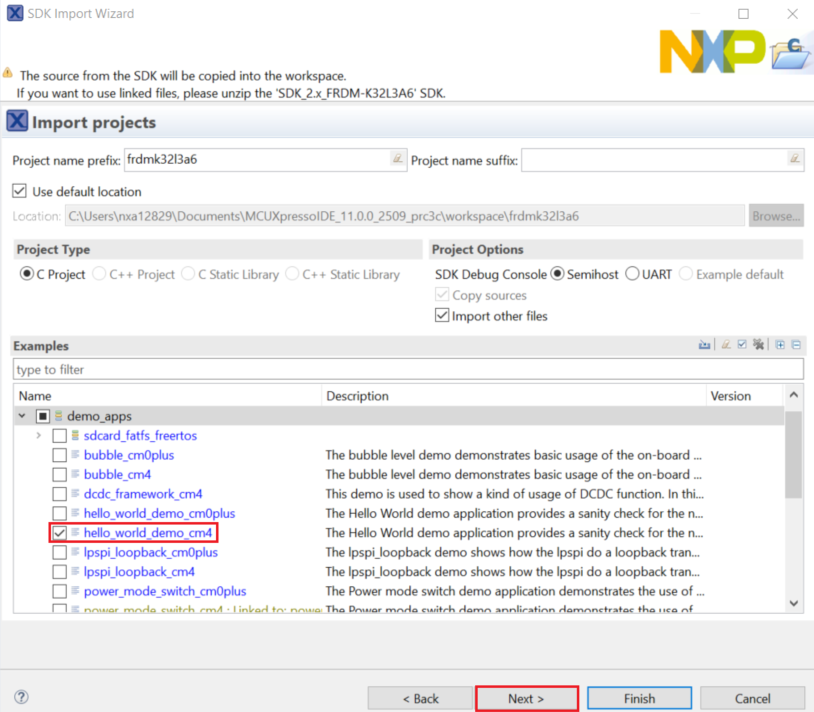Select the C Project radio button
This screenshot has width=814, height=712.
26,273
